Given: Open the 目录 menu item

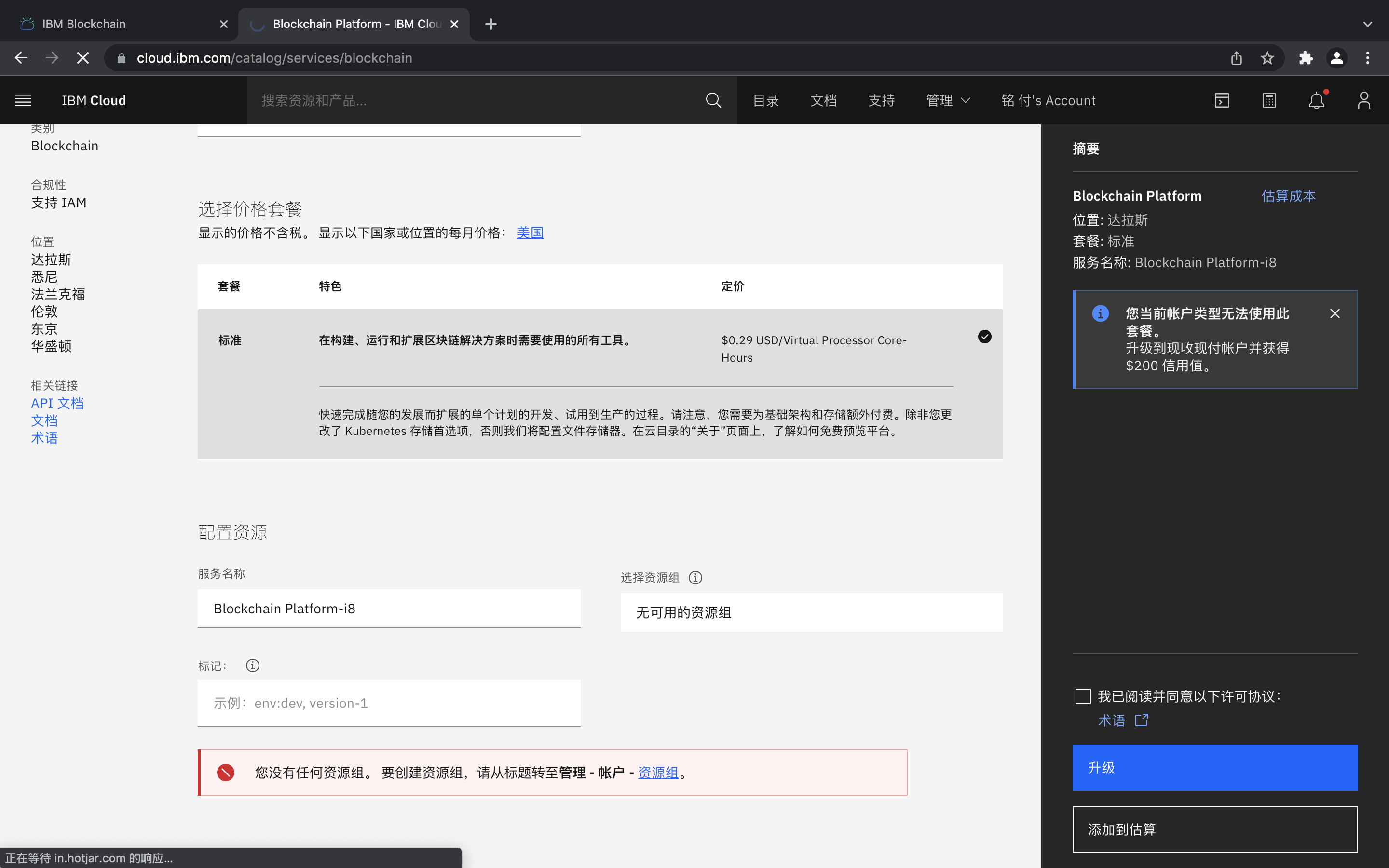Looking at the screenshot, I should pos(765,100).
